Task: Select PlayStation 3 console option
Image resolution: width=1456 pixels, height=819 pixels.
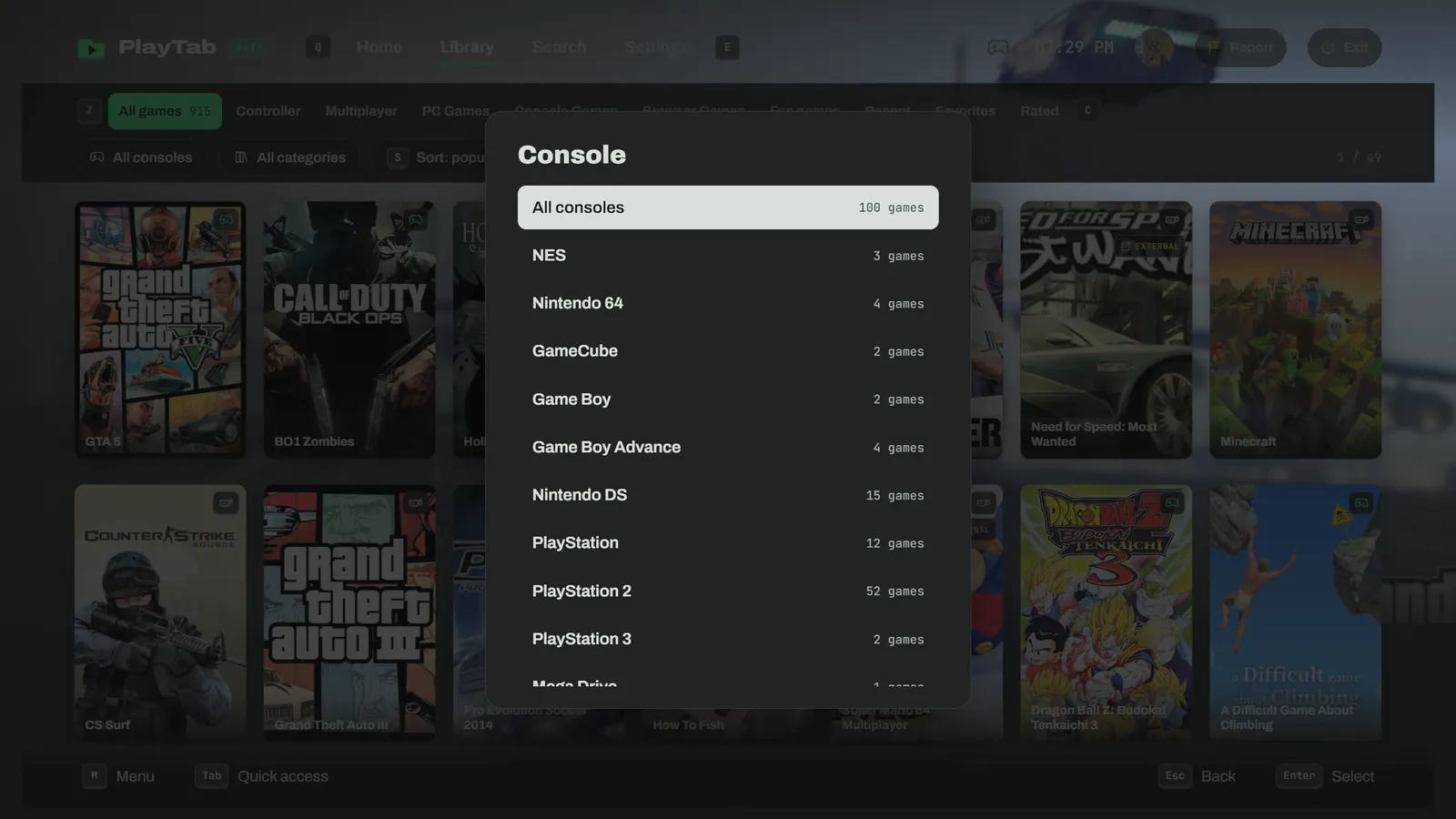Action: point(728,639)
